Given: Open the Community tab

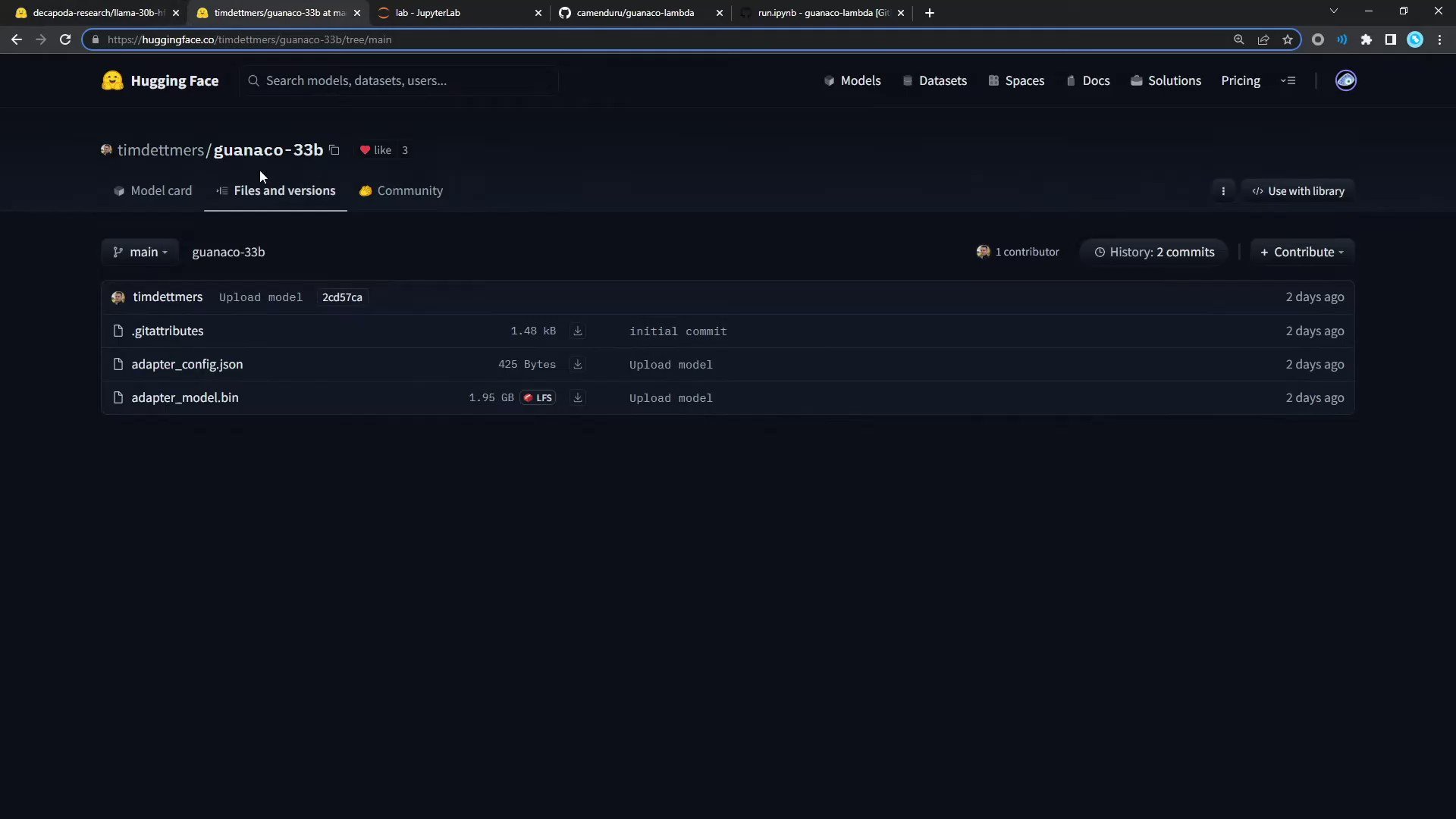Looking at the screenshot, I should tap(401, 191).
